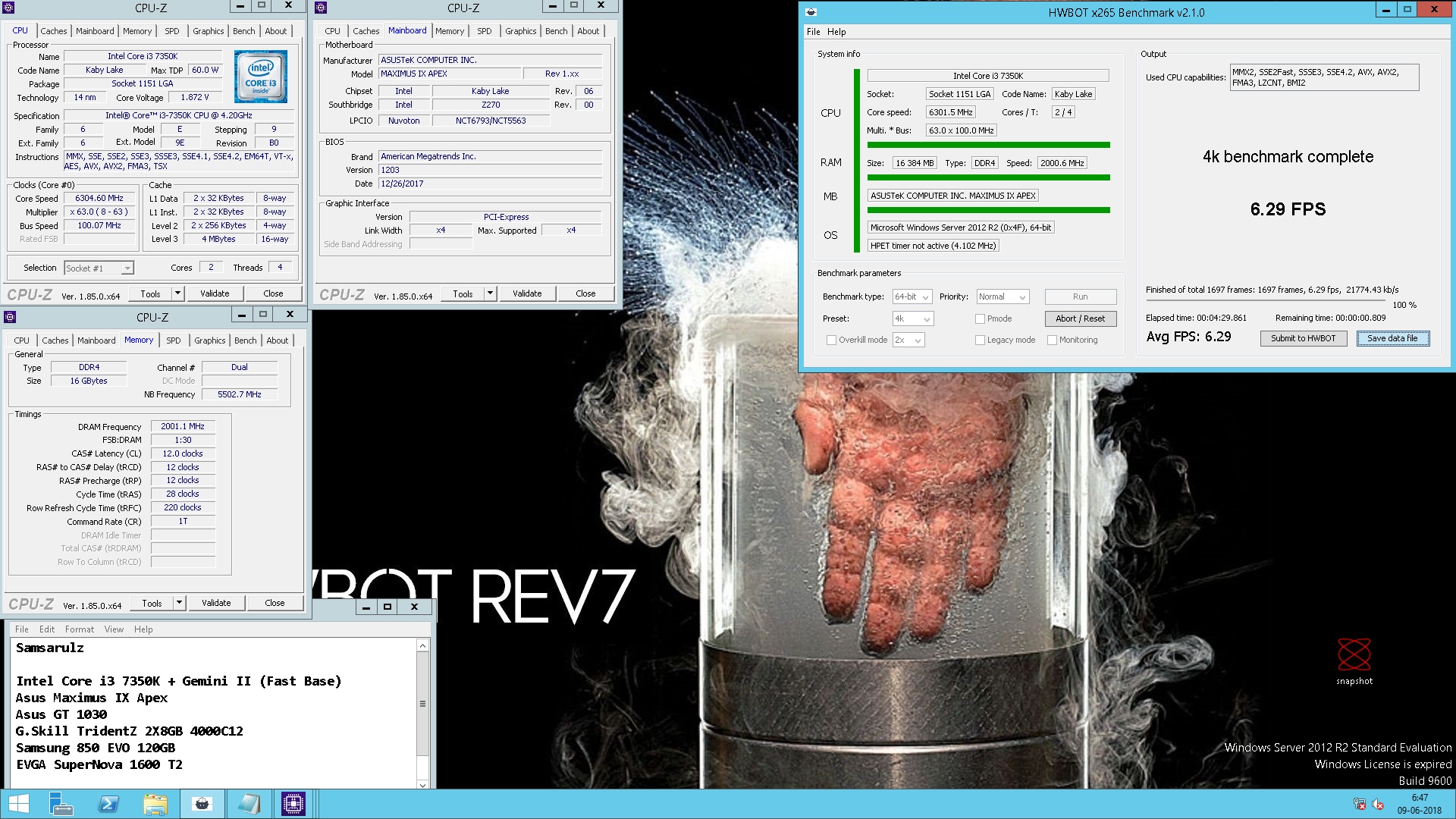Click Close in CPU-Z Memory window
Viewport: 1456px width, 819px height.
(275, 603)
